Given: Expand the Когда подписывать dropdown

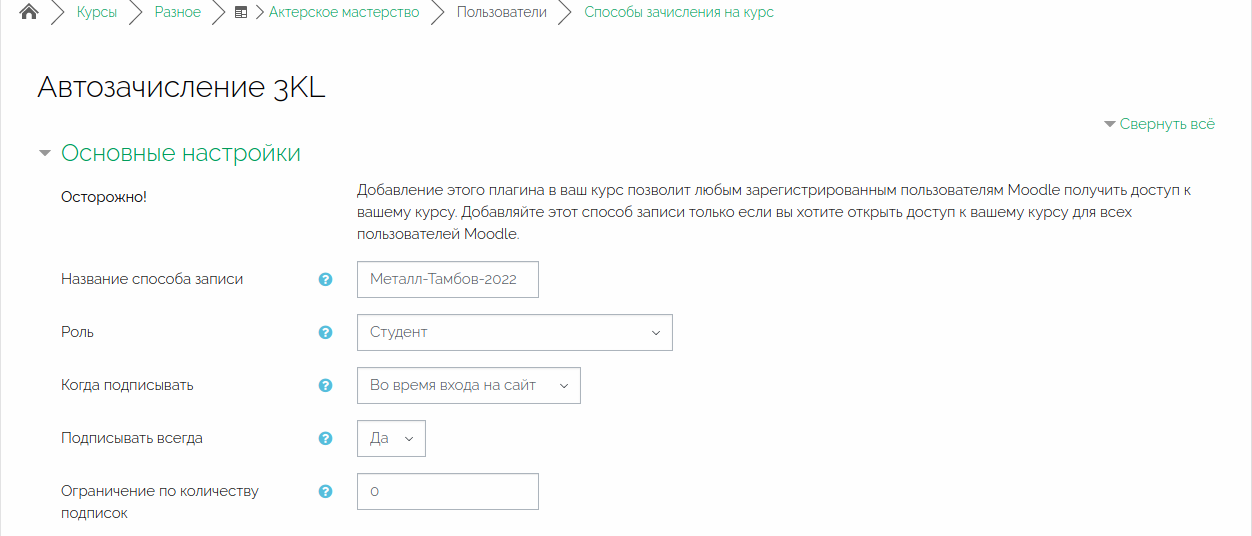Looking at the screenshot, I should [x=468, y=385].
